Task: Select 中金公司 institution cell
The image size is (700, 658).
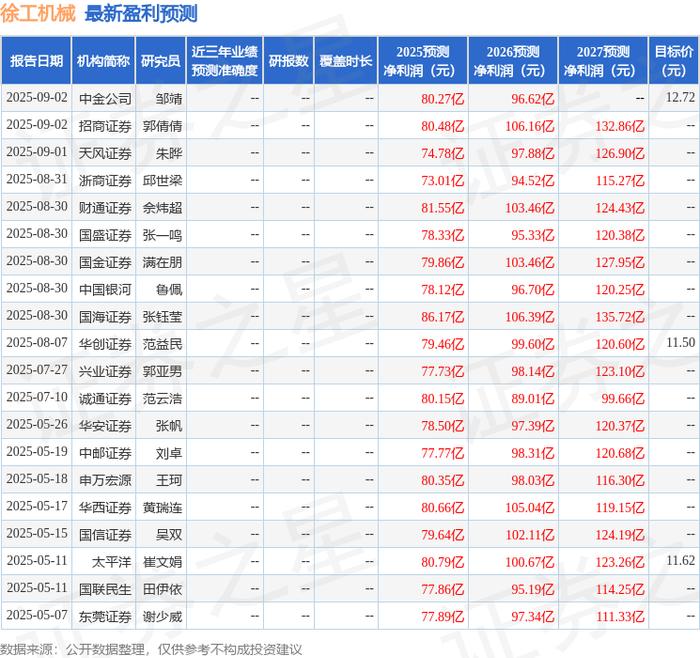Action: click(x=105, y=99)
